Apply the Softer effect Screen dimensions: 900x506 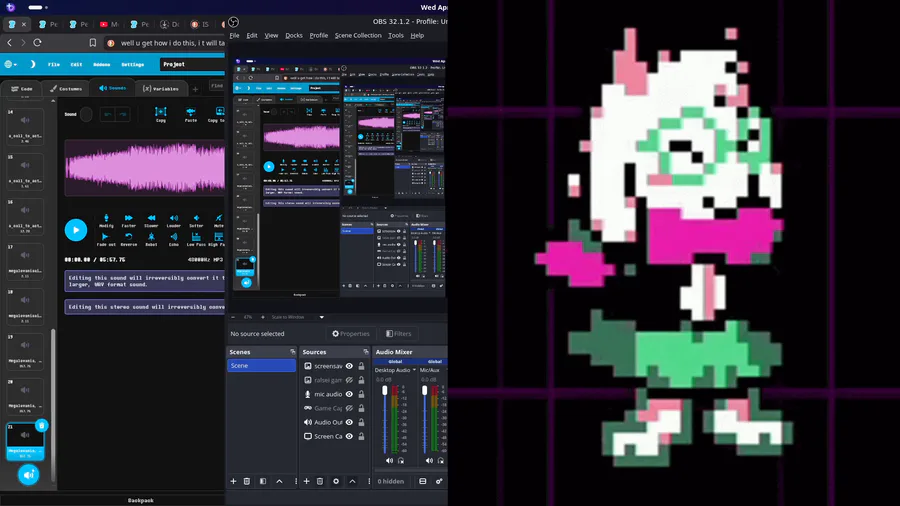196,221
